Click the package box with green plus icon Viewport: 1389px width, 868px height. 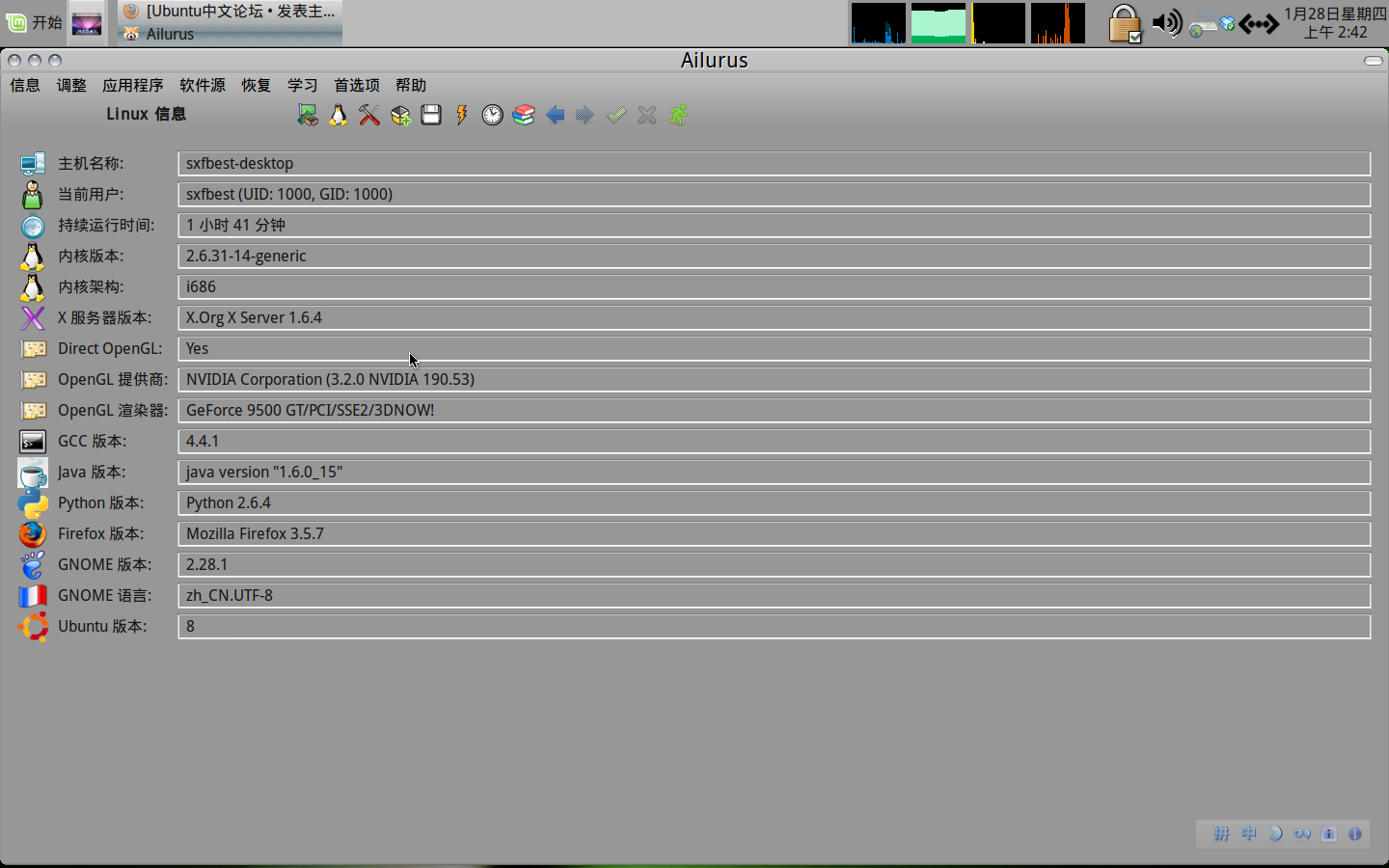tap(400, 116)
